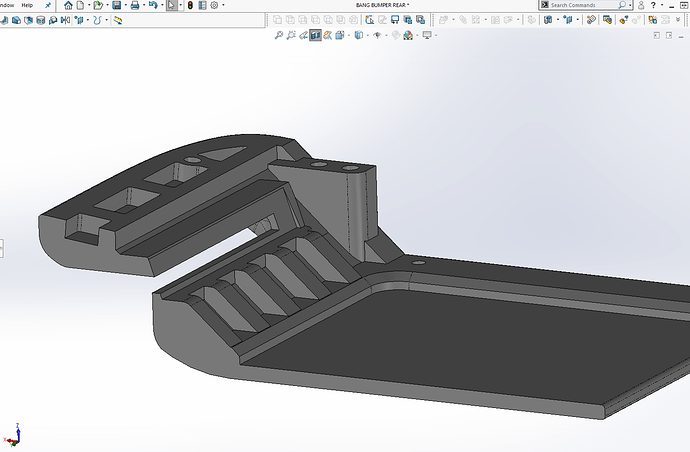This screenshot has width=690, height=452.
Task: Open the Options gear icon
Action: 214,5
